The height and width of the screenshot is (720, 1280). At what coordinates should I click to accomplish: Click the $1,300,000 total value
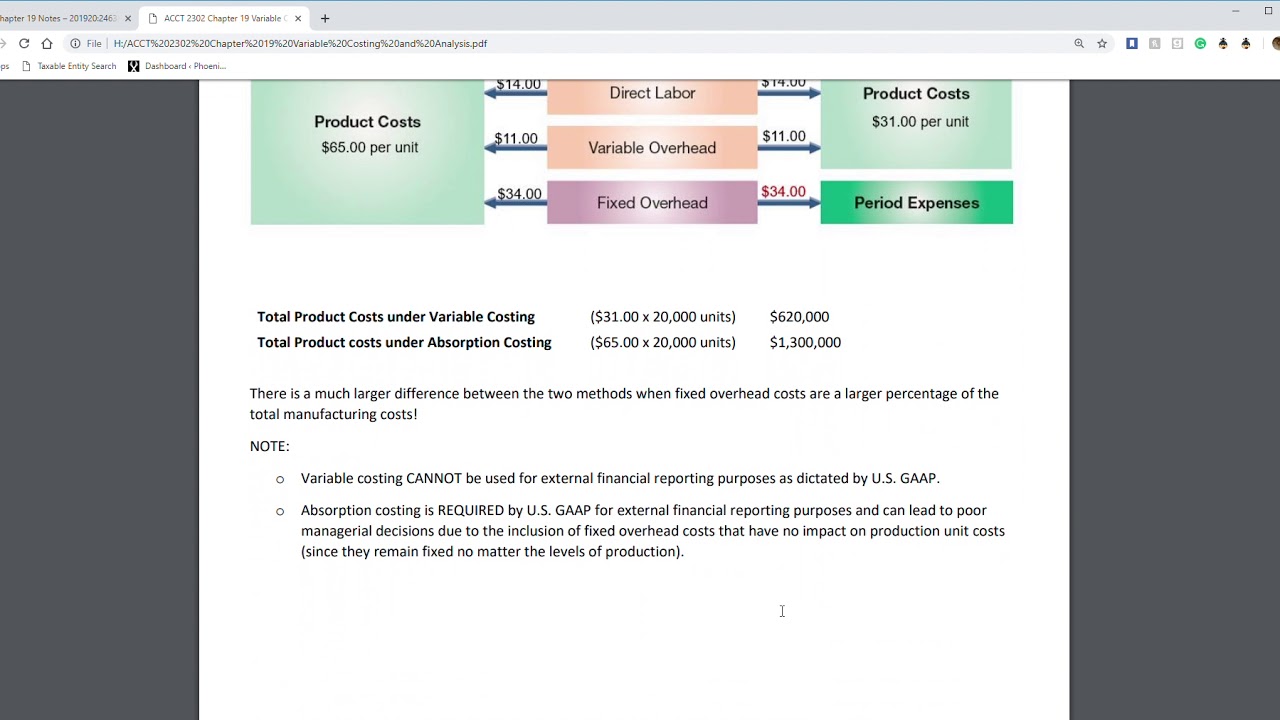point(805,342)
